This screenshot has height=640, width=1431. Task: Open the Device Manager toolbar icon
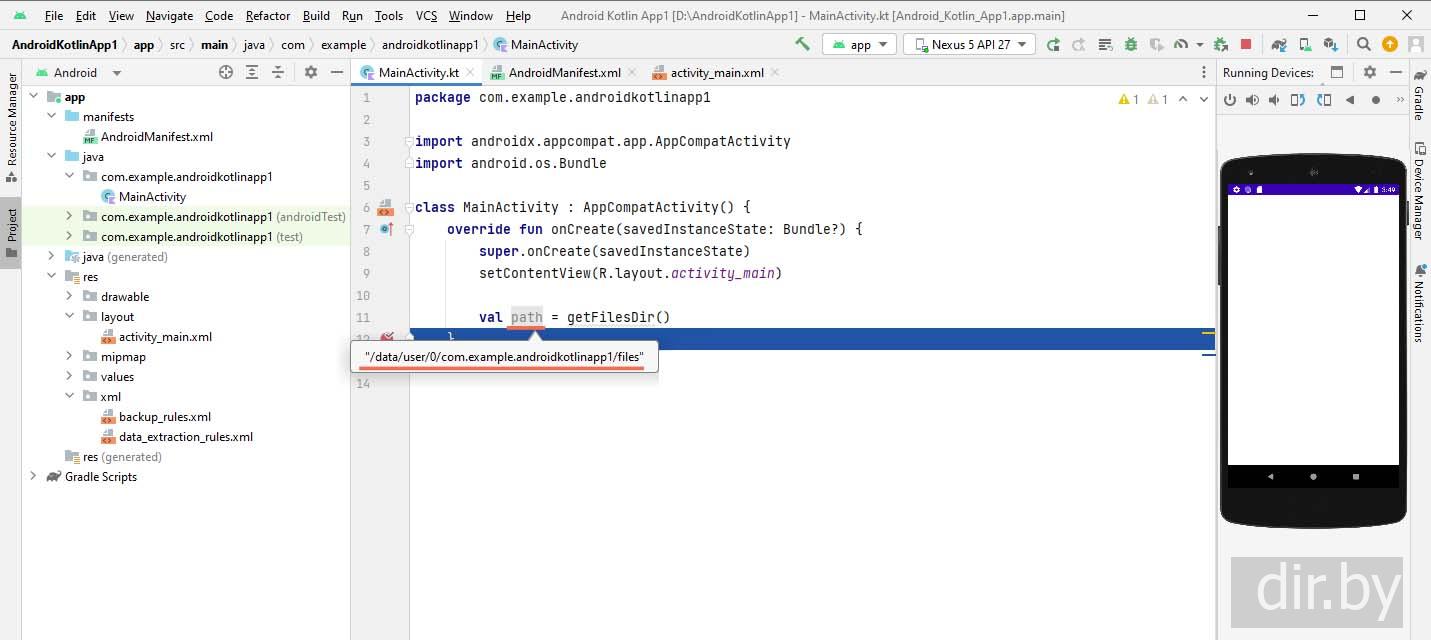(1304, 44)
